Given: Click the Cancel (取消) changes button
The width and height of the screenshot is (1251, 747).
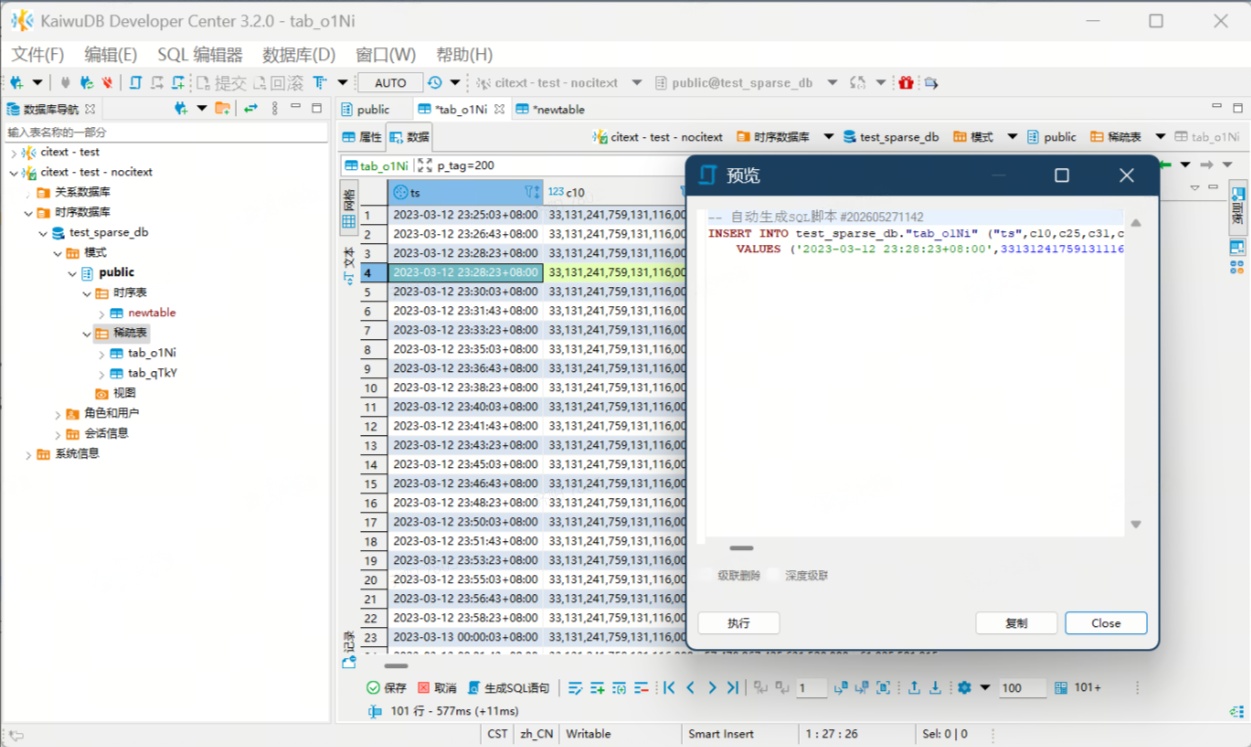Looking at the screenshot, I should 437,688.
